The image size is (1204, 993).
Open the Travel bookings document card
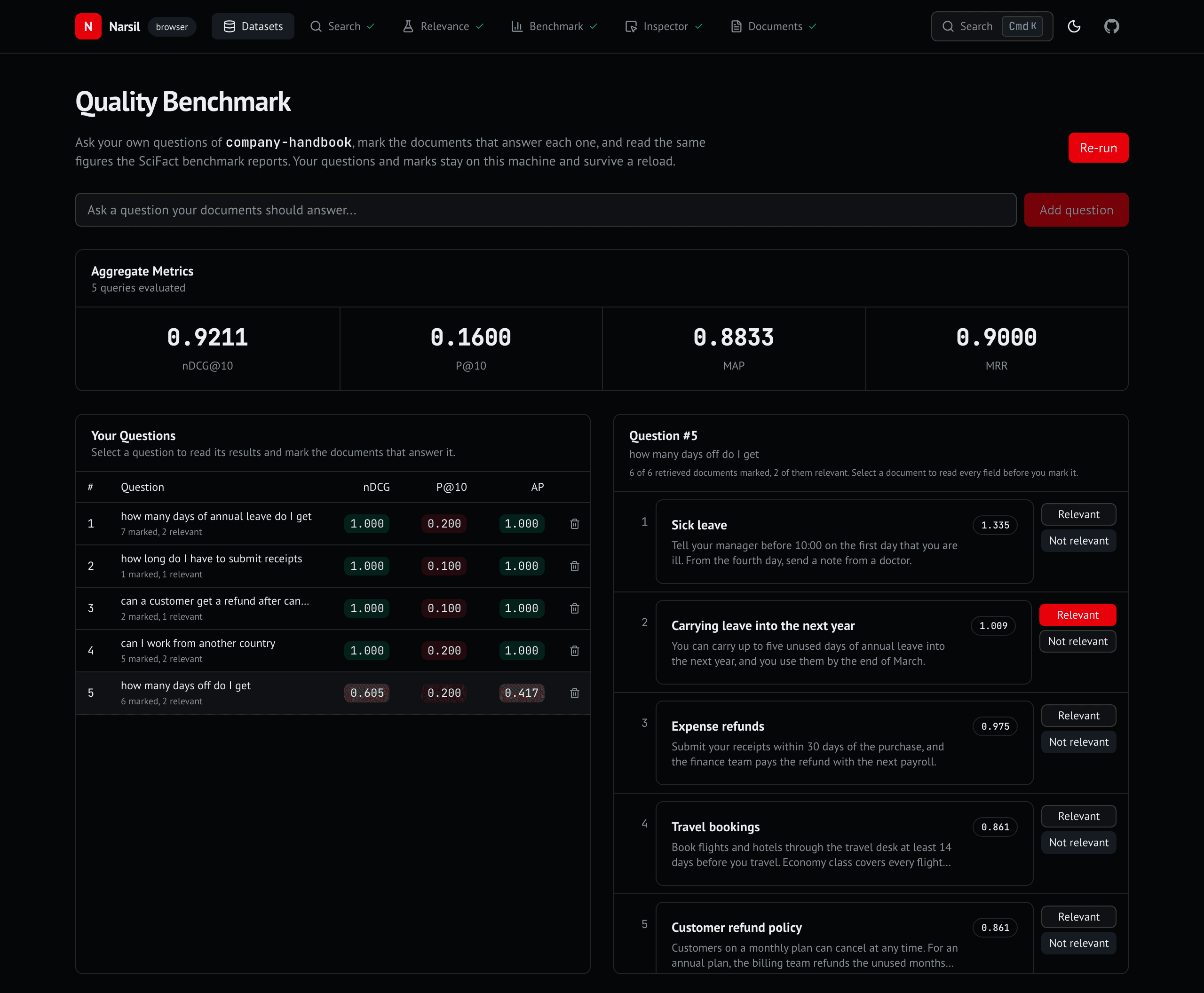[x=844, y=843]
